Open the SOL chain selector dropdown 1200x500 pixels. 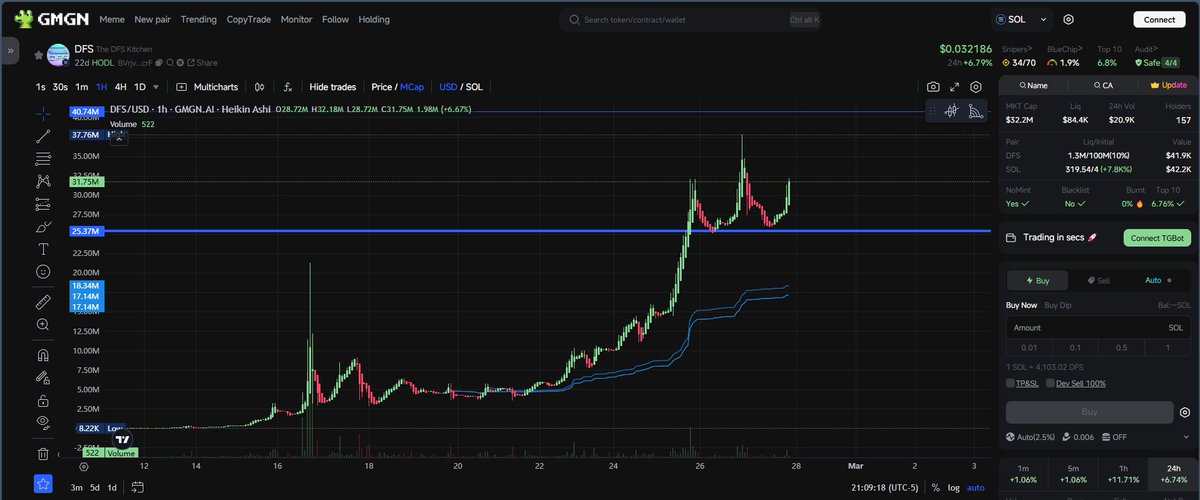pos(1022,19)
